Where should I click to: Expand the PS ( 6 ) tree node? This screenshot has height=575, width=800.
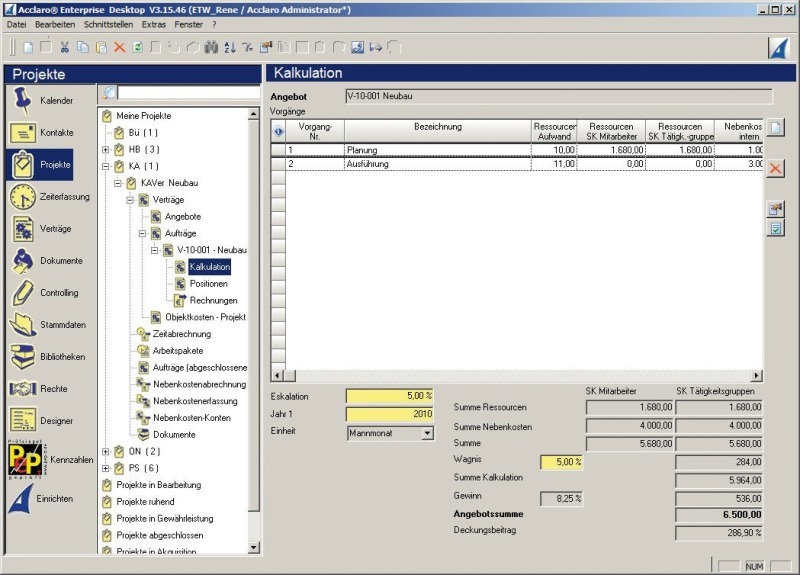click(x=106, y=468)
